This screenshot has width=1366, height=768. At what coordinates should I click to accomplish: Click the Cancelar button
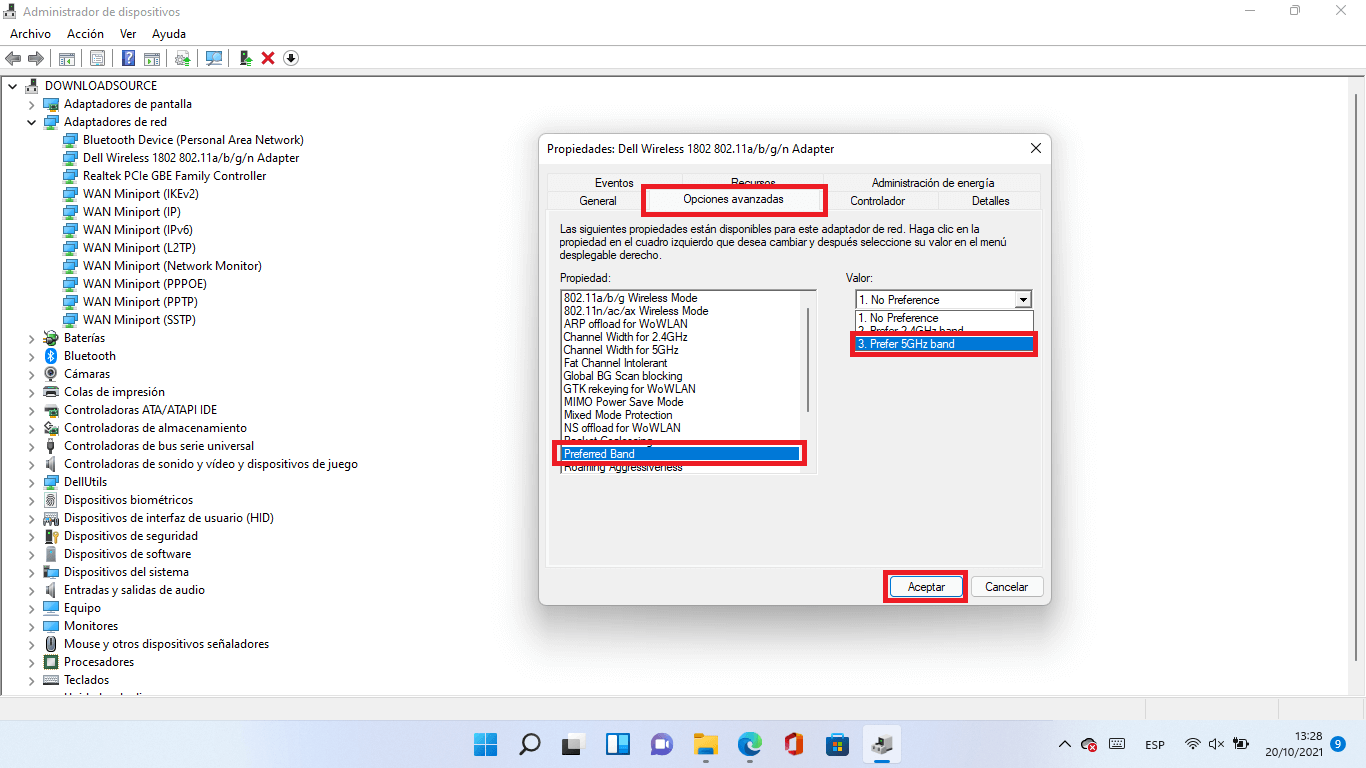point(1007,587)
